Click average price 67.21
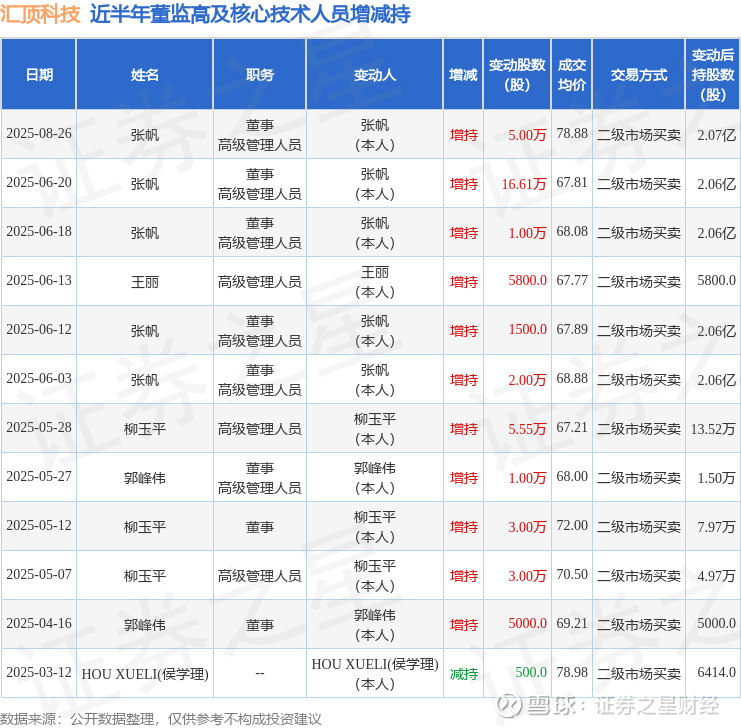Image resolution: width=741 pixels, height=728 pixels. [572, 427]
